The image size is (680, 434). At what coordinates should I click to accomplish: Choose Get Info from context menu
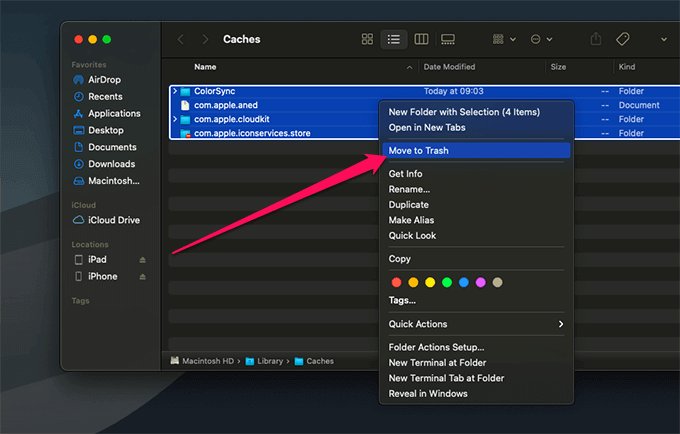(476, 174)
